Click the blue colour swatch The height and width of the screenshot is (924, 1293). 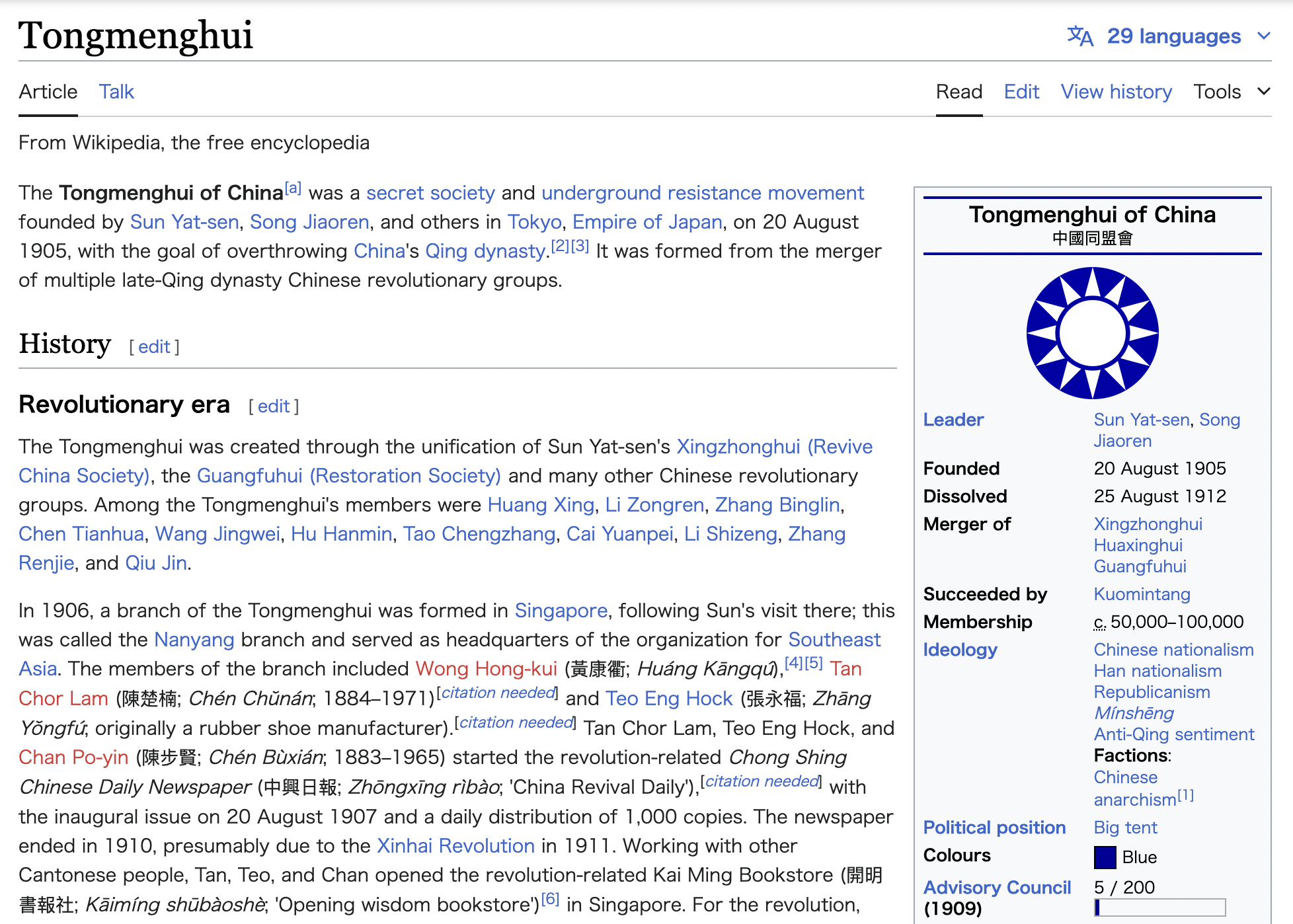tap(1105, 857)
